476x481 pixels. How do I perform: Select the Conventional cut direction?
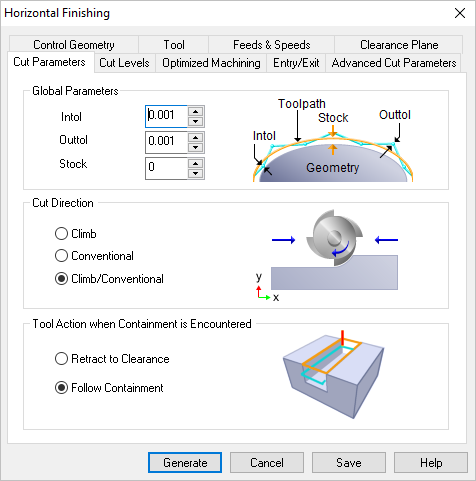pos(94,256)
